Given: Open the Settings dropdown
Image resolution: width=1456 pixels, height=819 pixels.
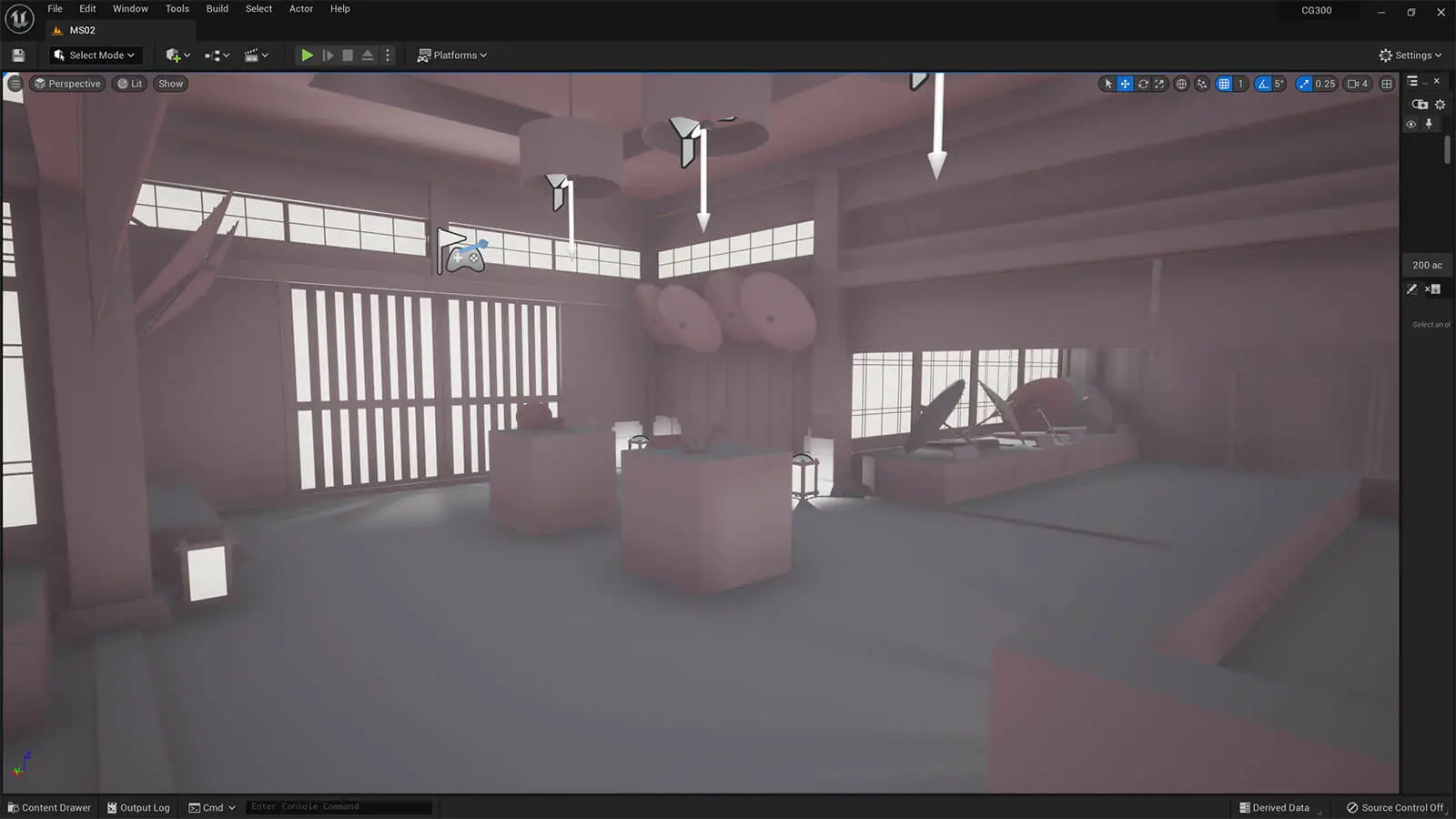Looking at the screenshot, I should (x=1410, y=56).
